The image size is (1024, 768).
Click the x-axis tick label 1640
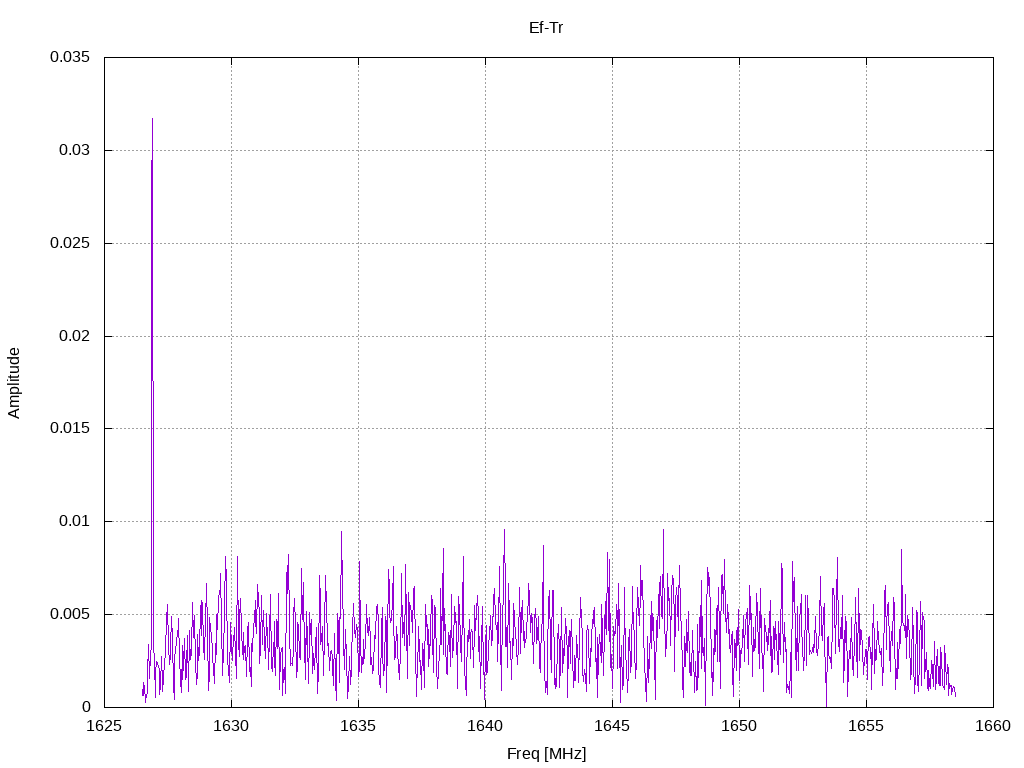485,726
